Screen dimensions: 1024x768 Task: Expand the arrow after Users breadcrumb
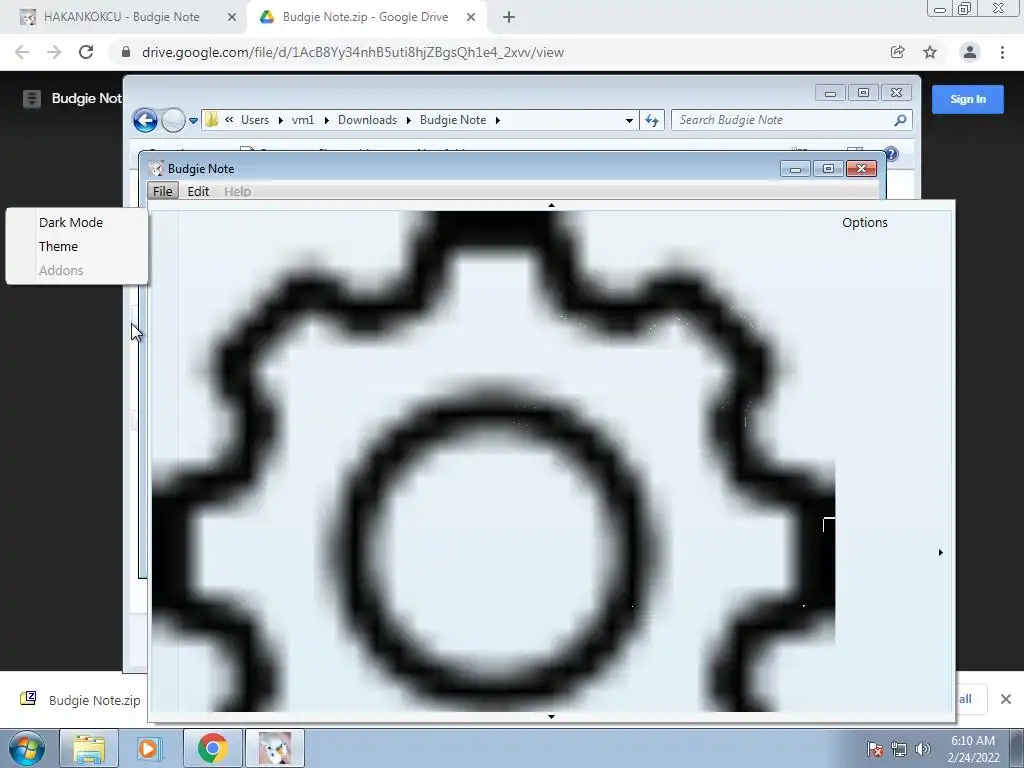tap(281, 120)
